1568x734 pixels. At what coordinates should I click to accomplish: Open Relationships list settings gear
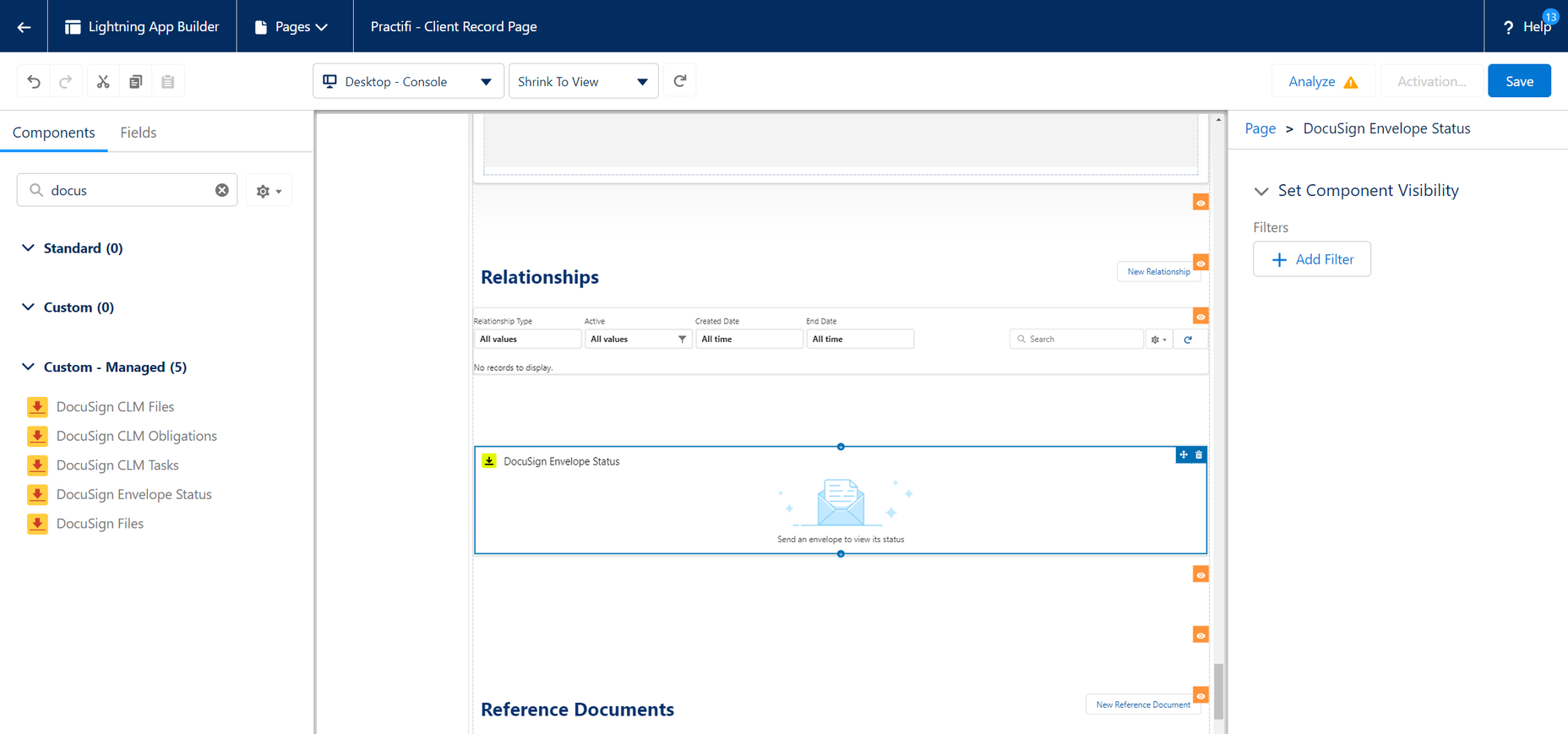[1158, 340]
